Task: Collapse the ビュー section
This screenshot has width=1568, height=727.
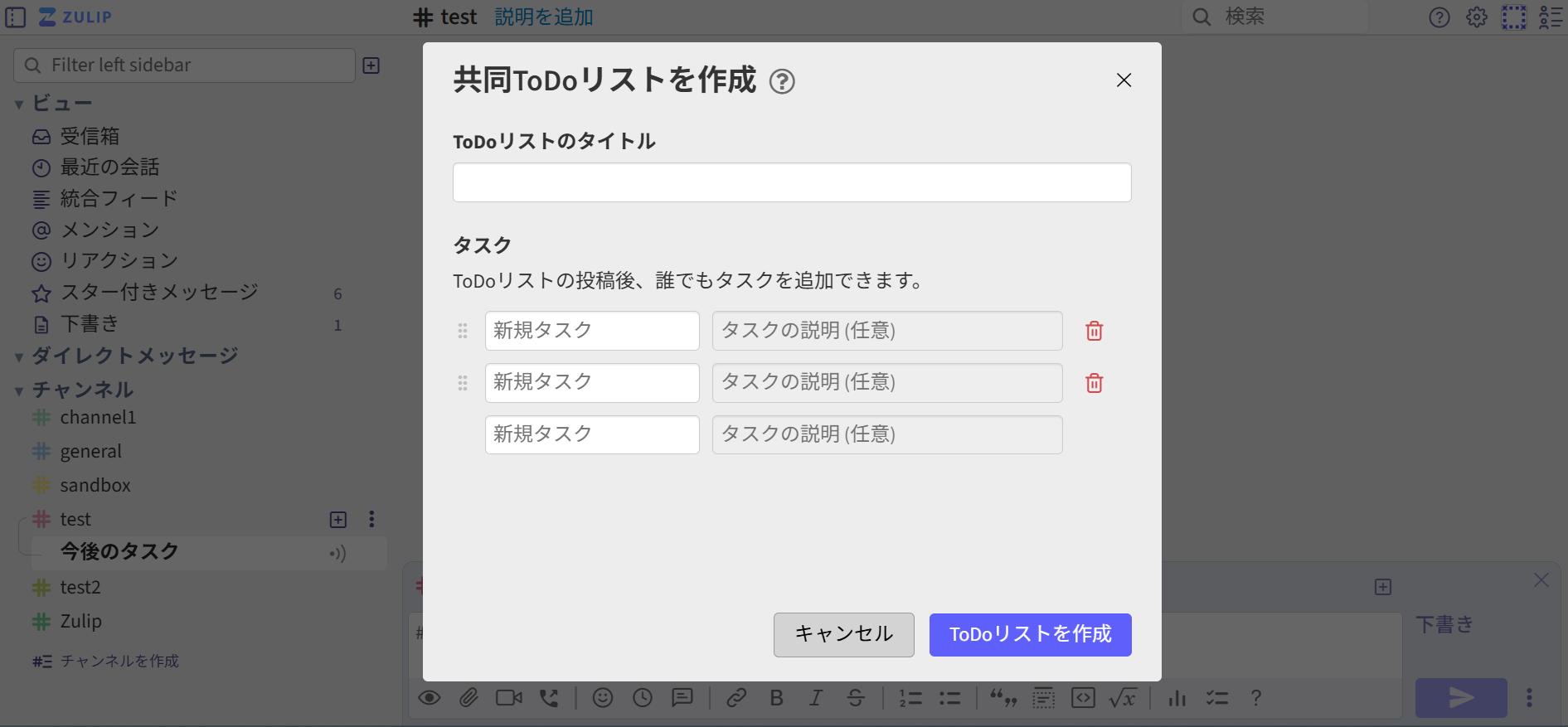Action: click(x=19, y=104)
